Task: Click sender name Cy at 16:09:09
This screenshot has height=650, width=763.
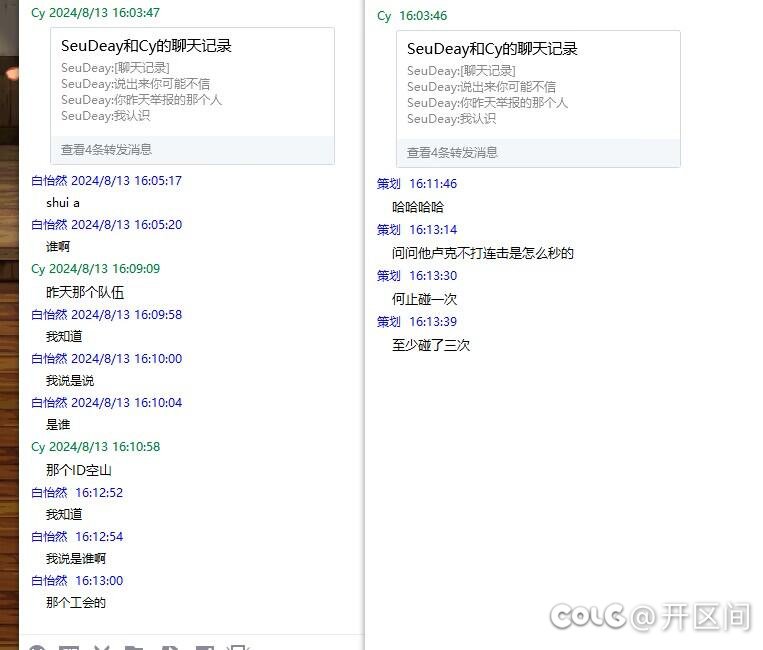Action: 38,269
